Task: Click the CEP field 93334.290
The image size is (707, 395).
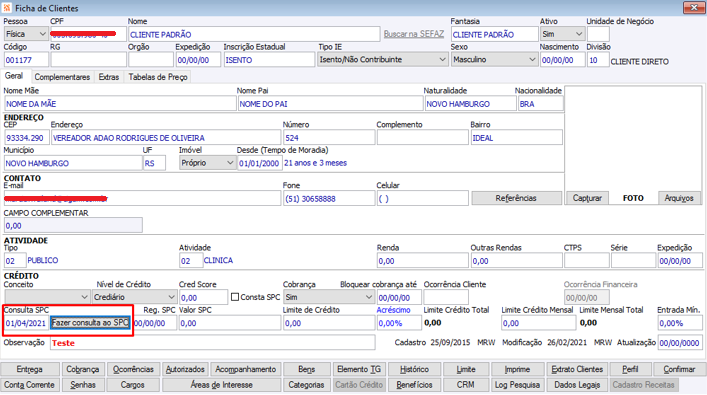Action: point(26,138)
